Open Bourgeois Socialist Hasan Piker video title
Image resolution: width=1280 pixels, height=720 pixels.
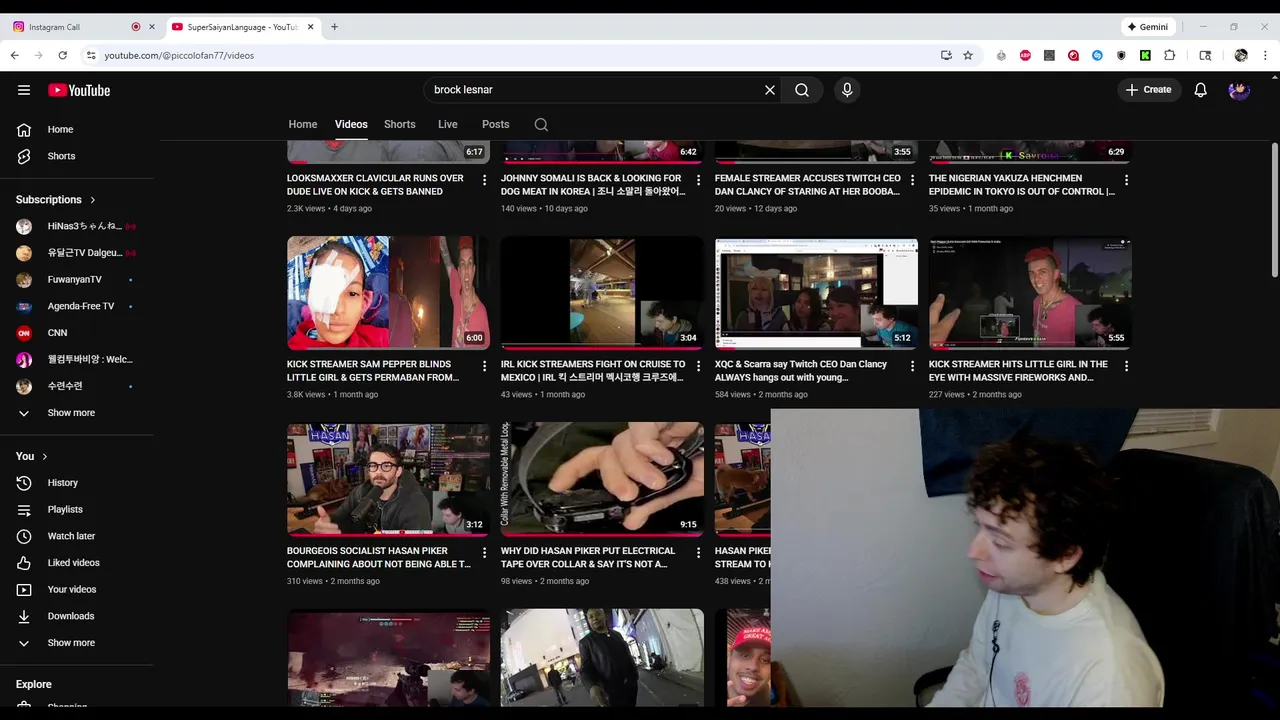click(x=379, y=557)
